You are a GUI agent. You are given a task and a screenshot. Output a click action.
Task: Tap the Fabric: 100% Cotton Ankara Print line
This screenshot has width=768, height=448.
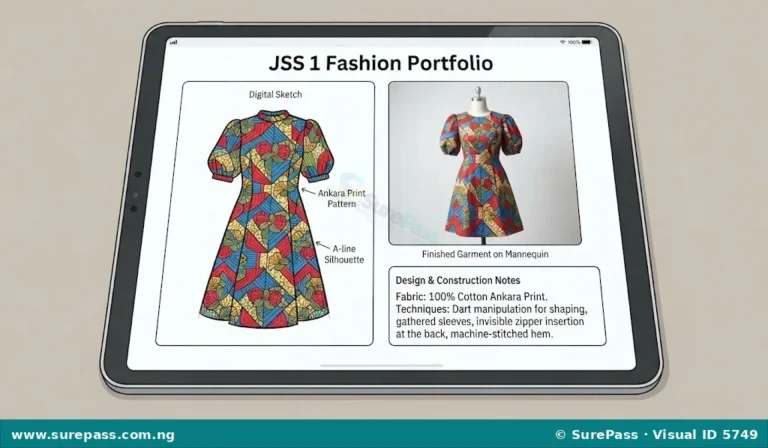click(x=471, y=297)
